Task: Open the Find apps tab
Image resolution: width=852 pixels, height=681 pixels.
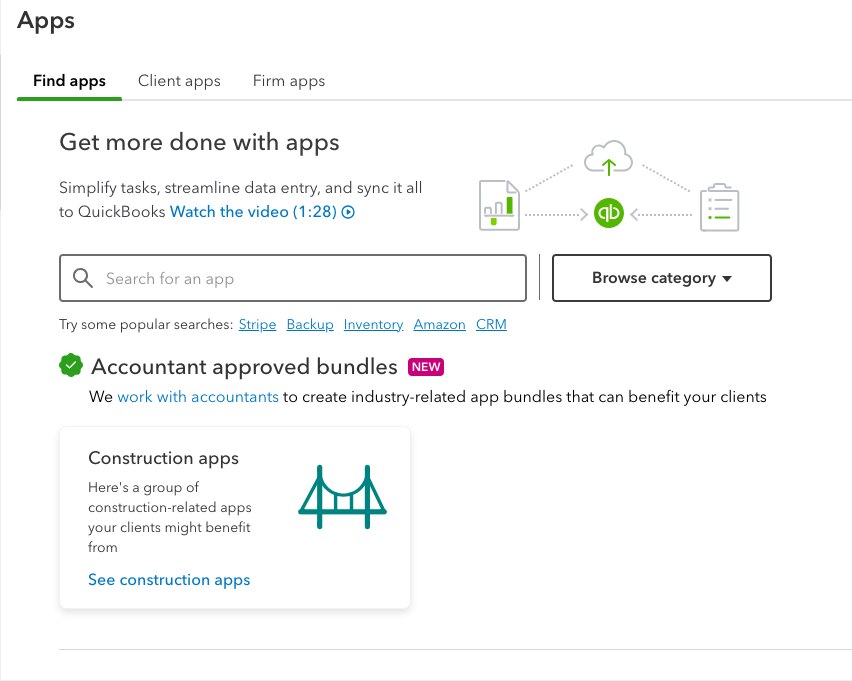Action: [x=70, y=81]
